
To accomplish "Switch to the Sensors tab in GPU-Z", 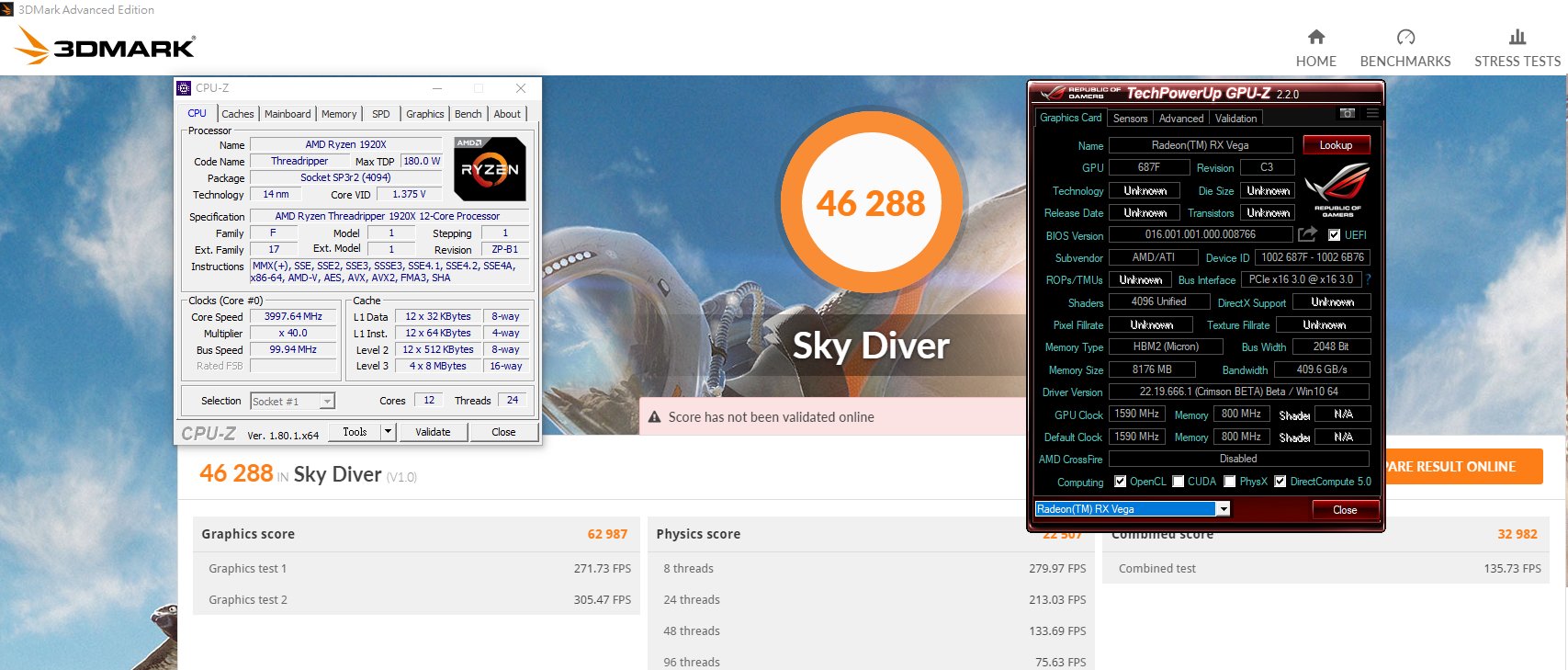I will [x=1130, y=119].
